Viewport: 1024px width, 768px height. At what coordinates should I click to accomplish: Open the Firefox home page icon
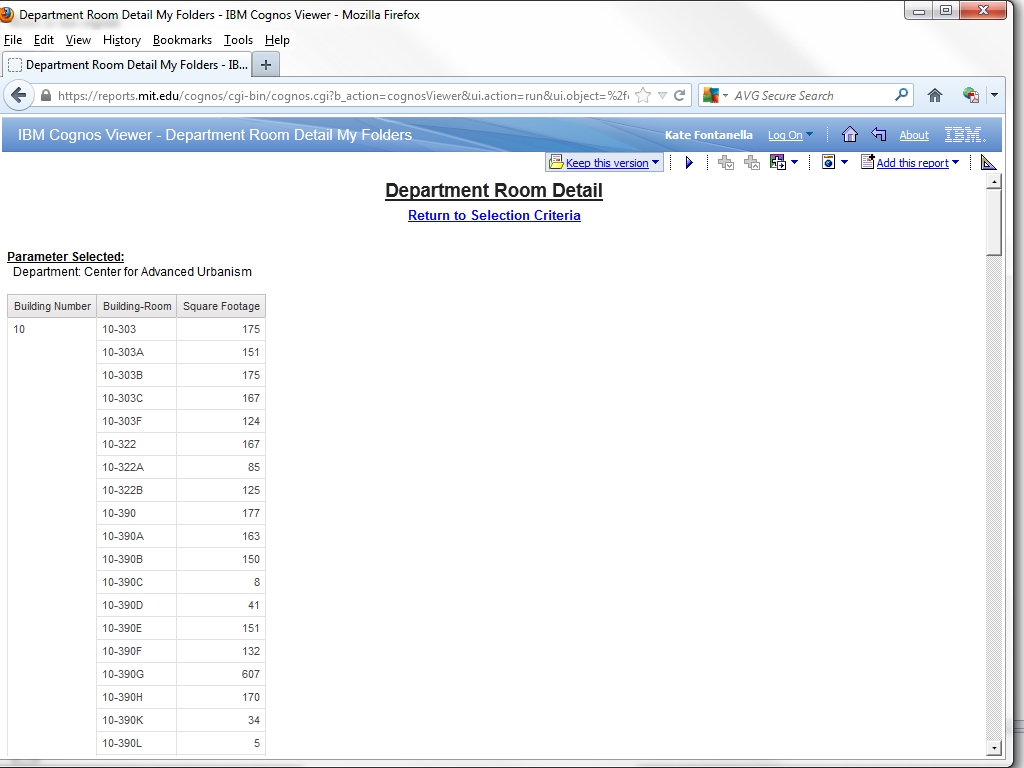tap(935, 96)
